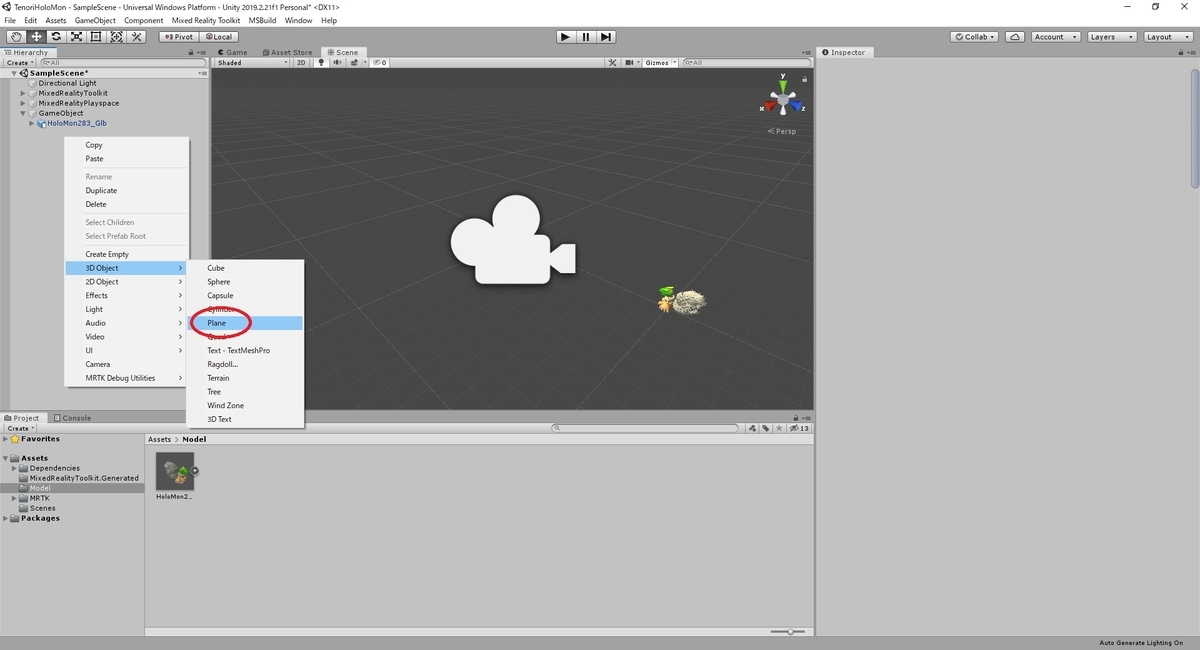Toggle scene lighting bulb icon

(x=321, y=63)
